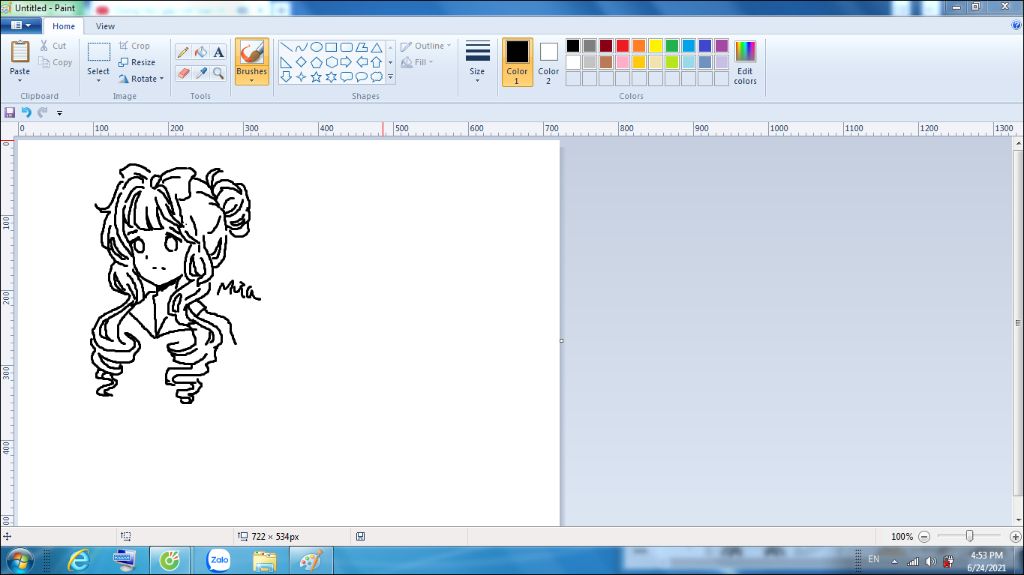Click the vertical scrollbar down arrow

1018,520
